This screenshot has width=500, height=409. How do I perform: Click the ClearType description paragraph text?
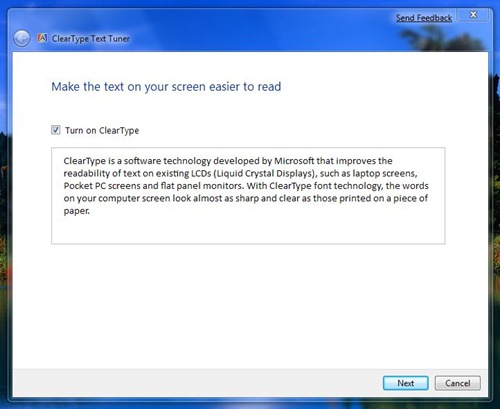246,186
